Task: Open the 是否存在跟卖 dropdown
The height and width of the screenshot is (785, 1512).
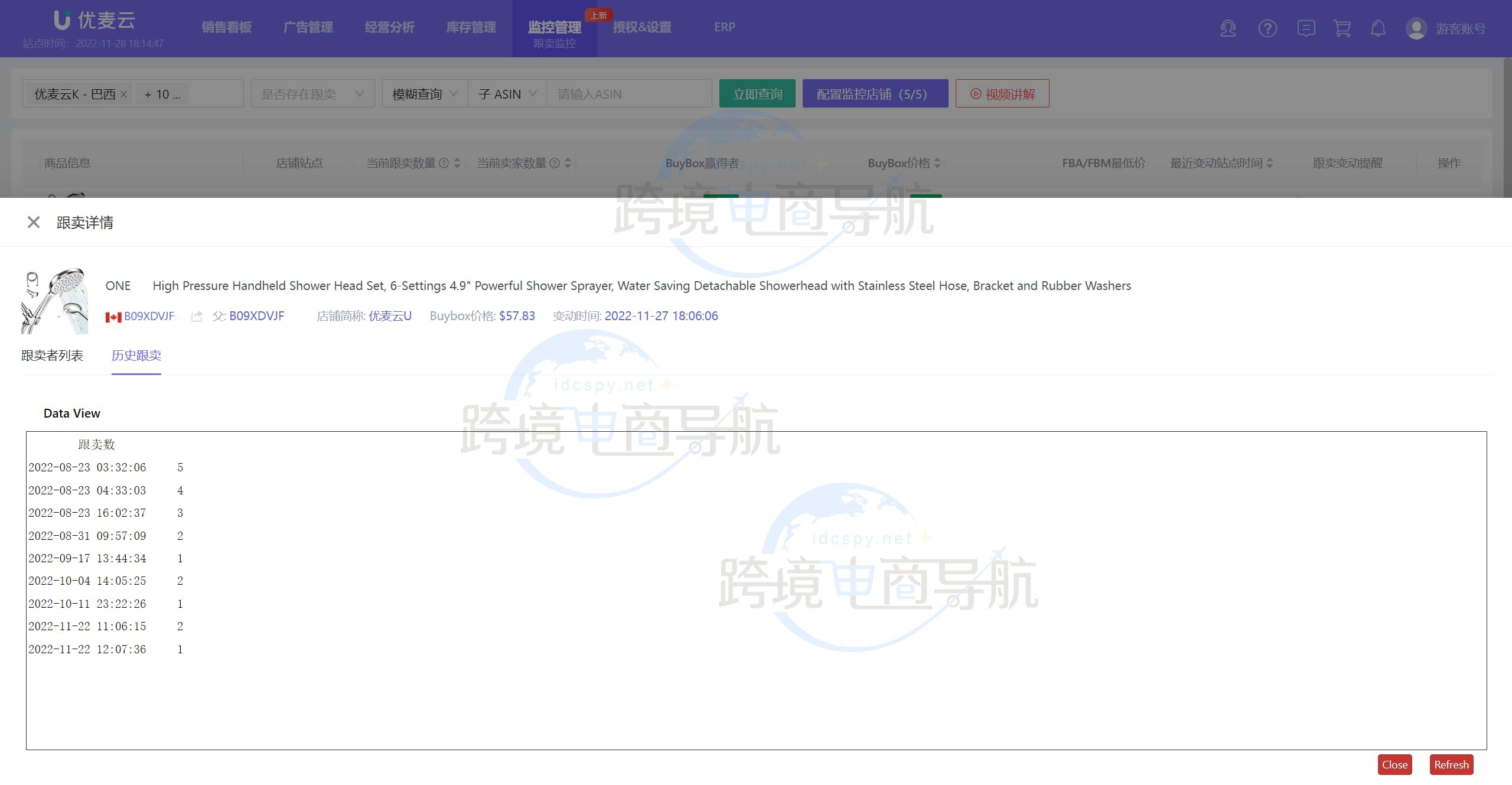Action: [312, 93]
